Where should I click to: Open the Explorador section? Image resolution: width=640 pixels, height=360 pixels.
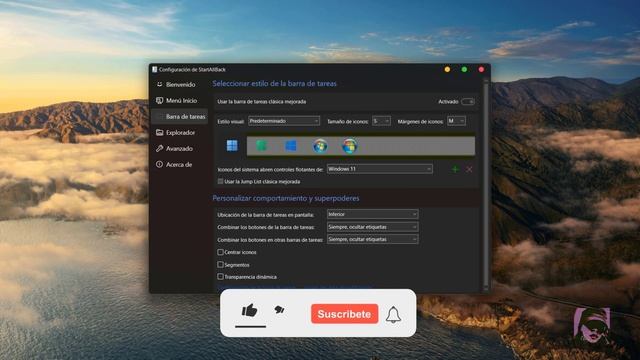tap(179, 133)
